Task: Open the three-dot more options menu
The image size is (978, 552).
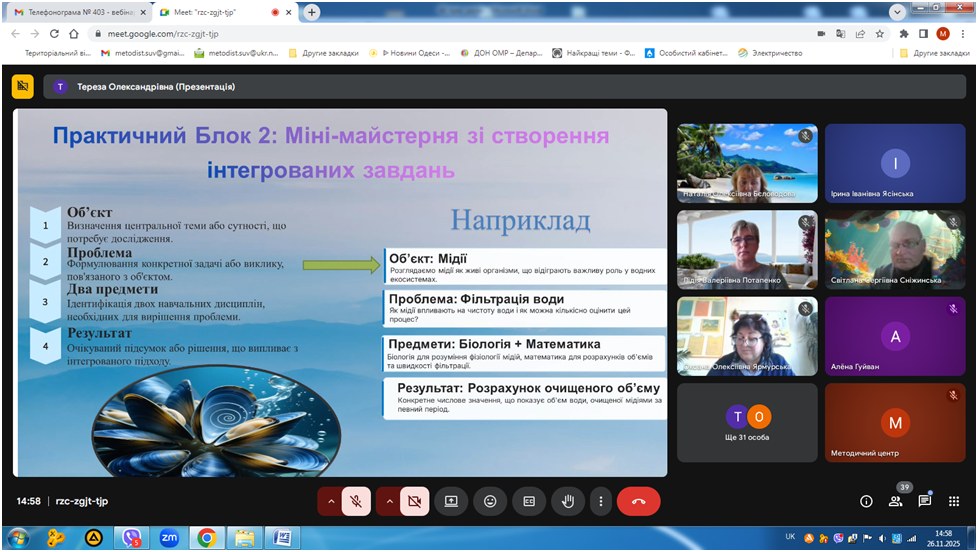Action: 600,501
